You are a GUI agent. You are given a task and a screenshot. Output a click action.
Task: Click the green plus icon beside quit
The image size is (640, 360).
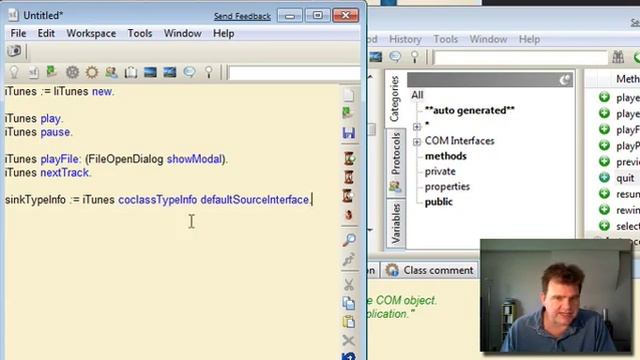coord(604,178)
